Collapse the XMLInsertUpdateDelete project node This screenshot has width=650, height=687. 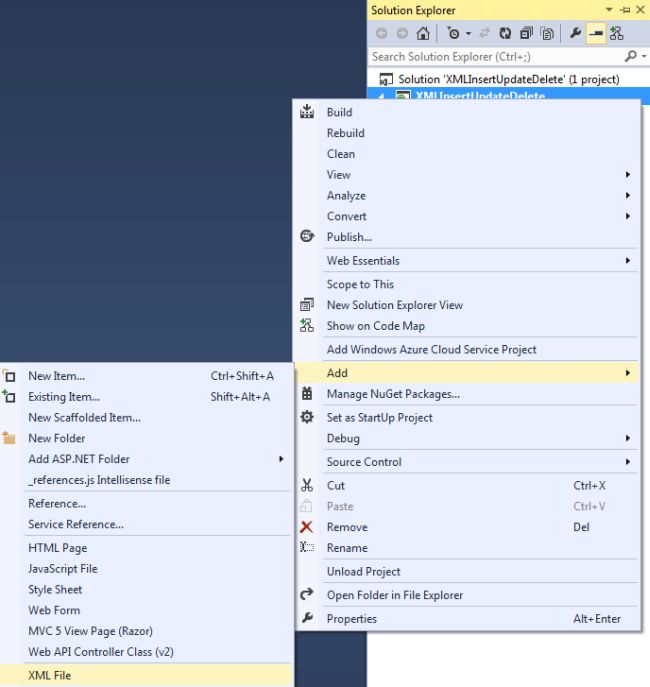(x=381, y=96)
